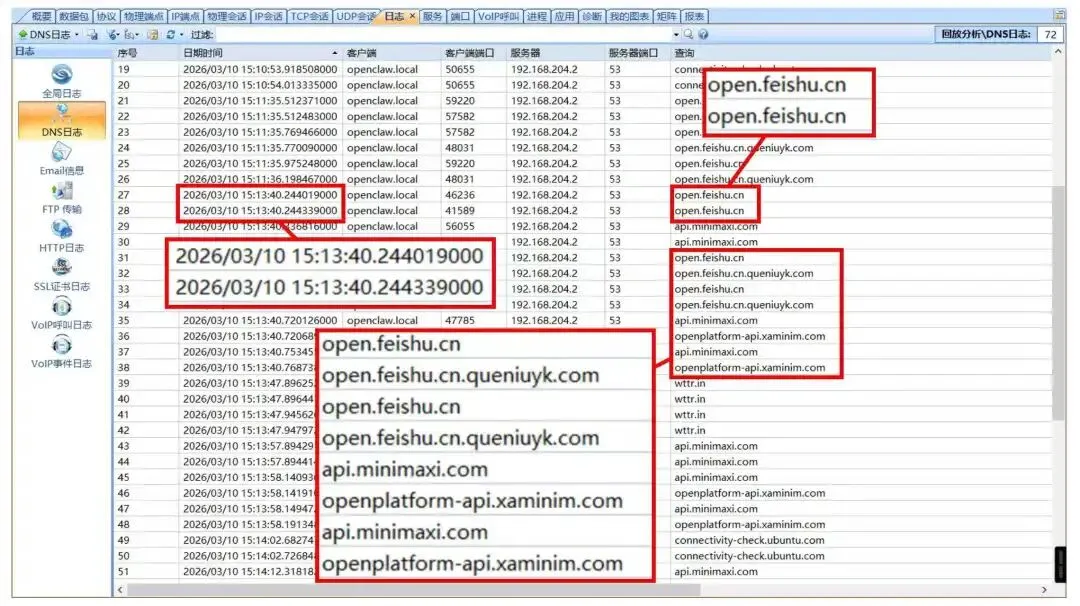The width and height of the screenshot is (1080, 606).
Task: Switch to the 进程 tab
Action: click(537, 16)
